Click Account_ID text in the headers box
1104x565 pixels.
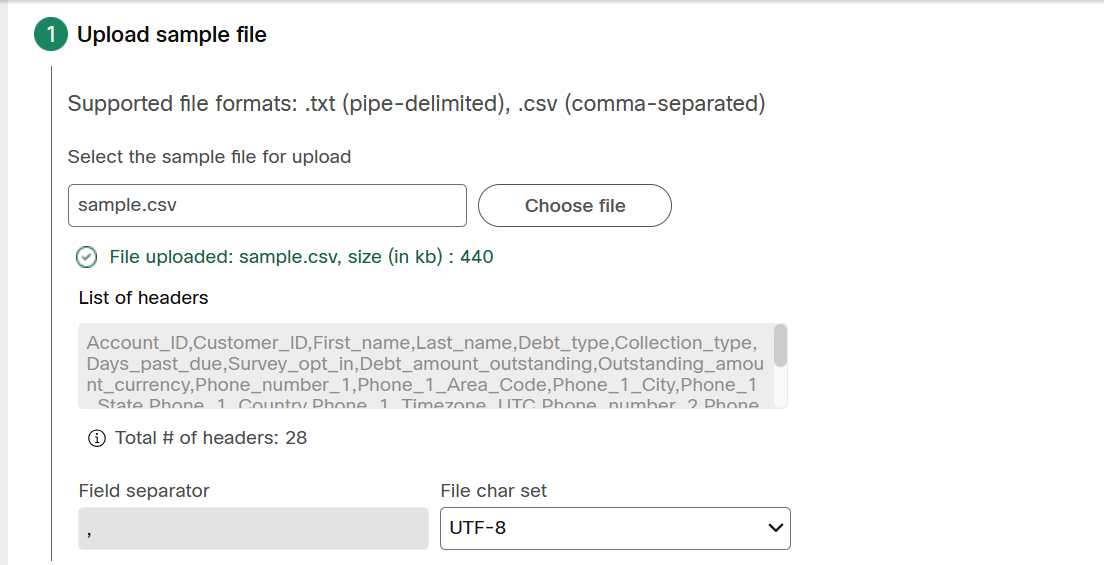137,343
